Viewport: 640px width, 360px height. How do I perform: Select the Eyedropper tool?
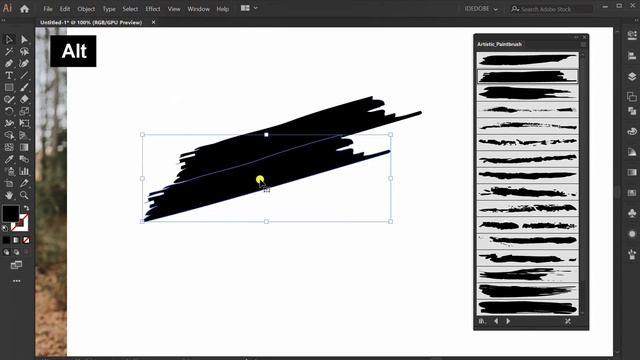click(x=9, y=159)
